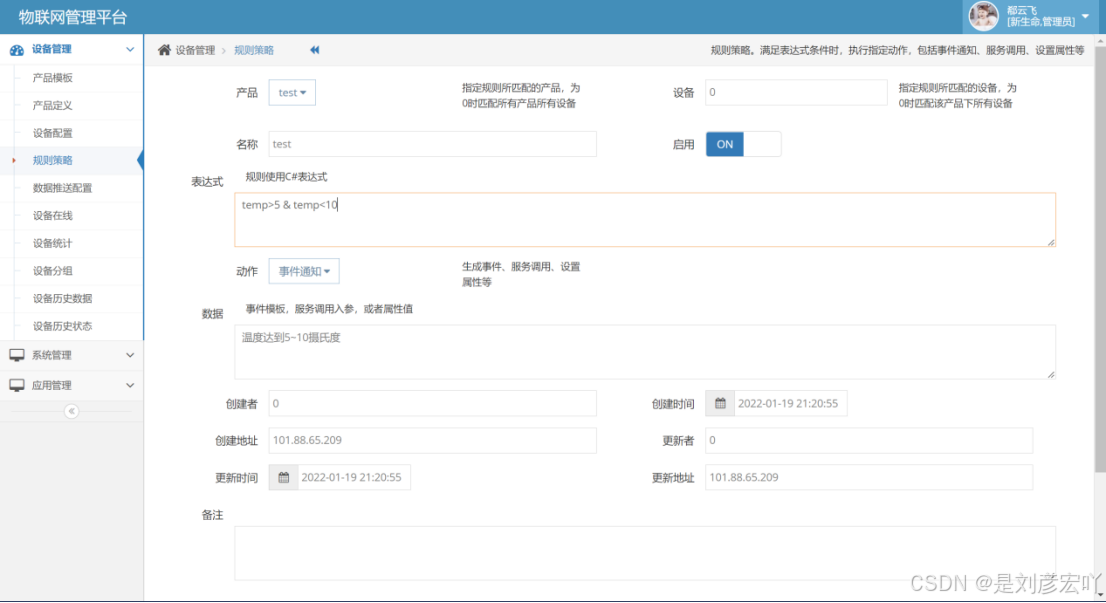Viewport: 1106px width, 603px height.
Task: Open the calendar icon for 更新时间
Action: click(x=284, y=477)
